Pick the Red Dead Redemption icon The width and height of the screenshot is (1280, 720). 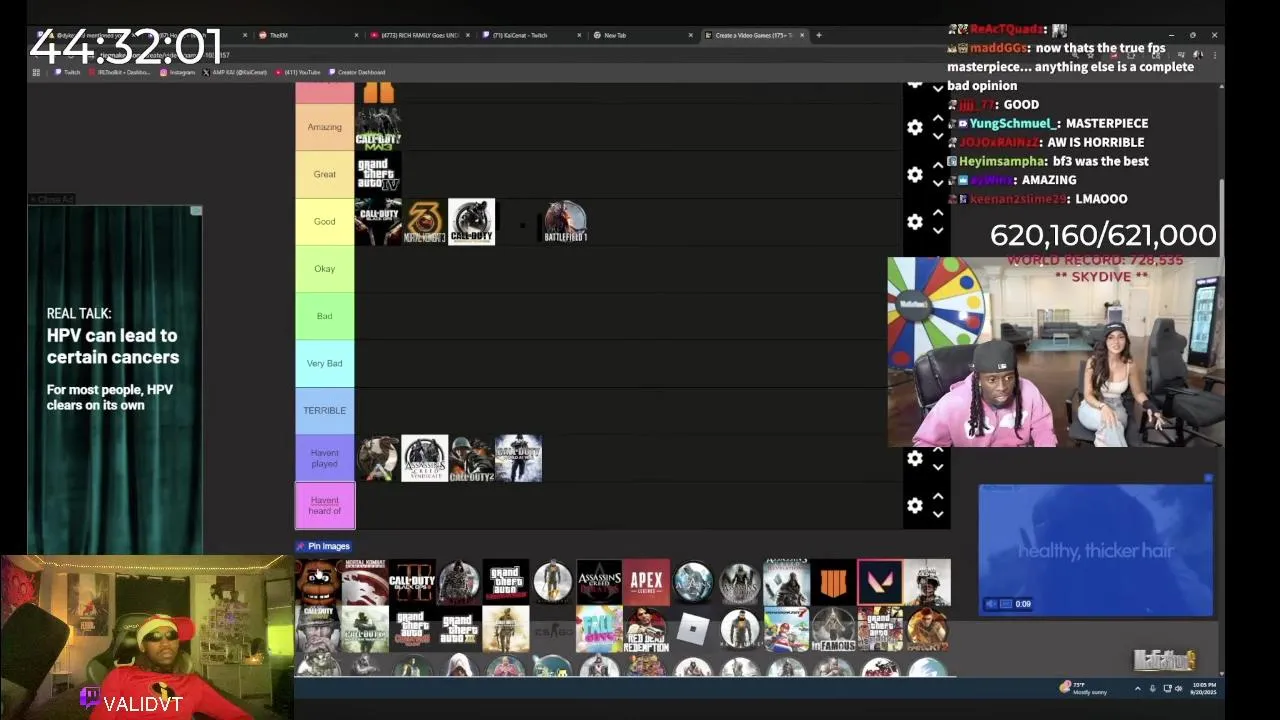coord(646,630)
